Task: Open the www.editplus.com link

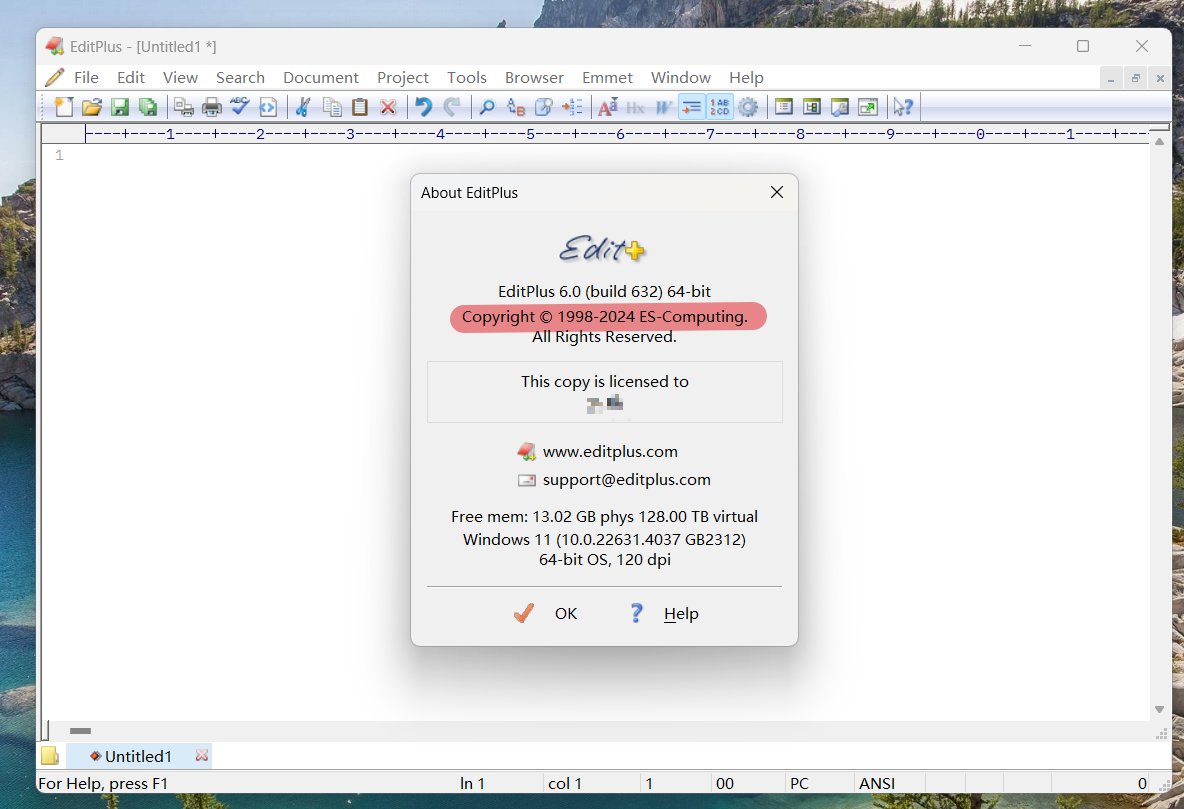Action: click(610, 452)
